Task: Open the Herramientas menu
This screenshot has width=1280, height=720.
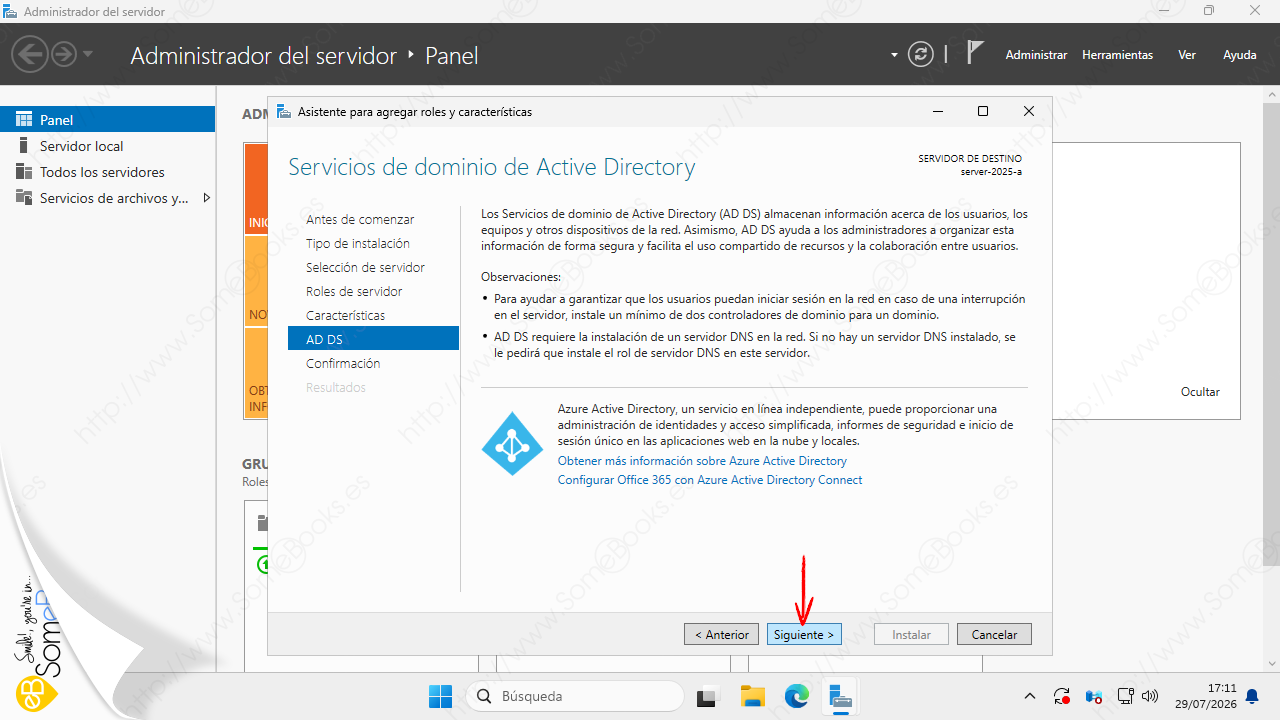Action: pos(1117,55)
